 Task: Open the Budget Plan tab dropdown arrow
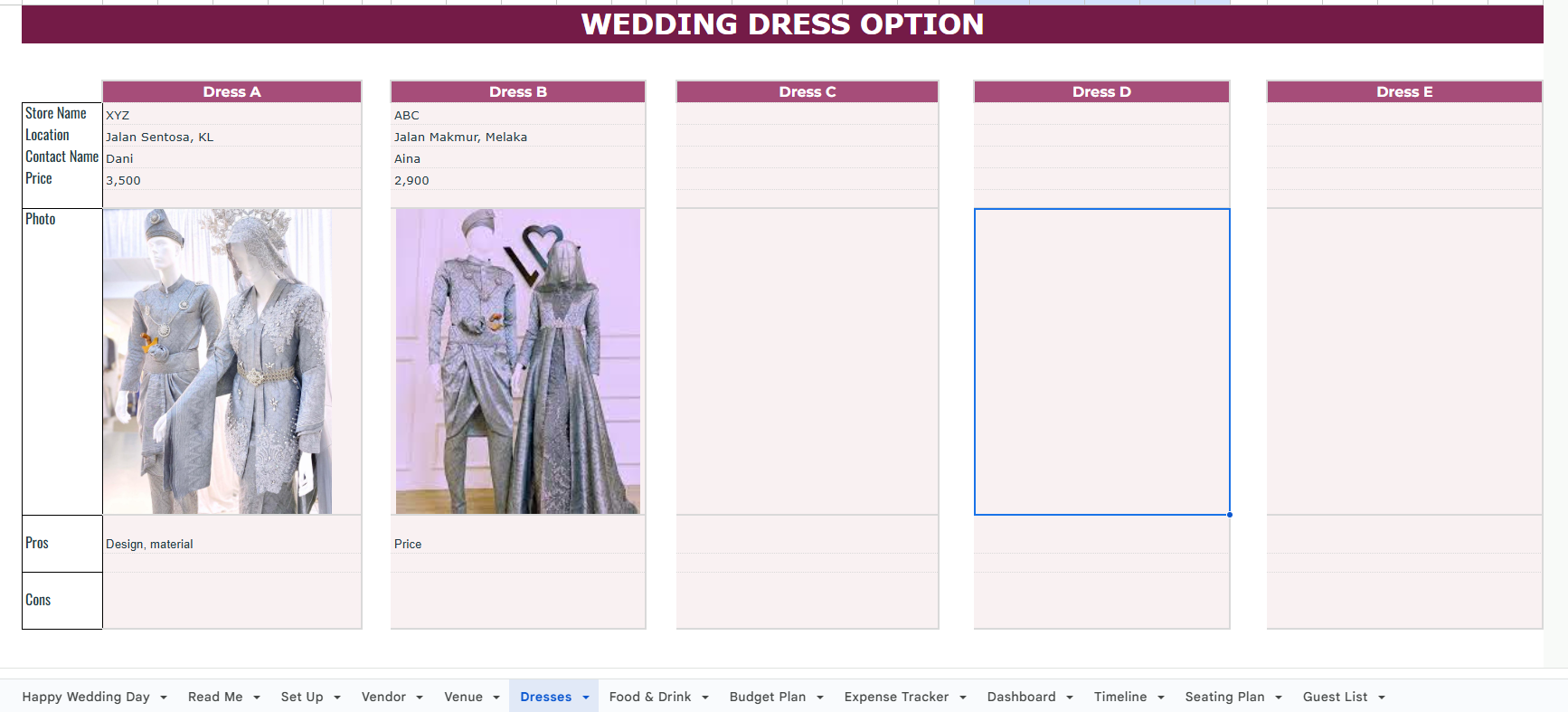tap(820, 698)
